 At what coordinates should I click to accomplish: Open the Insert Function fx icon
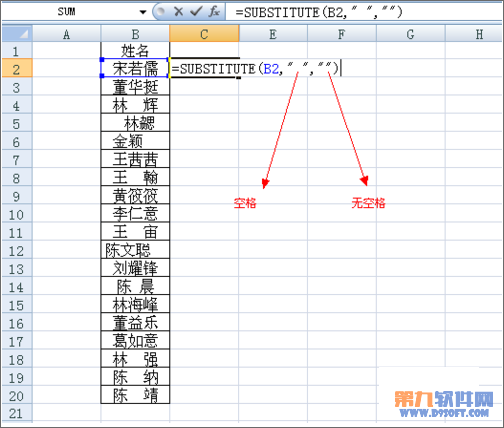pyautogui.click(x=214, y=12)
